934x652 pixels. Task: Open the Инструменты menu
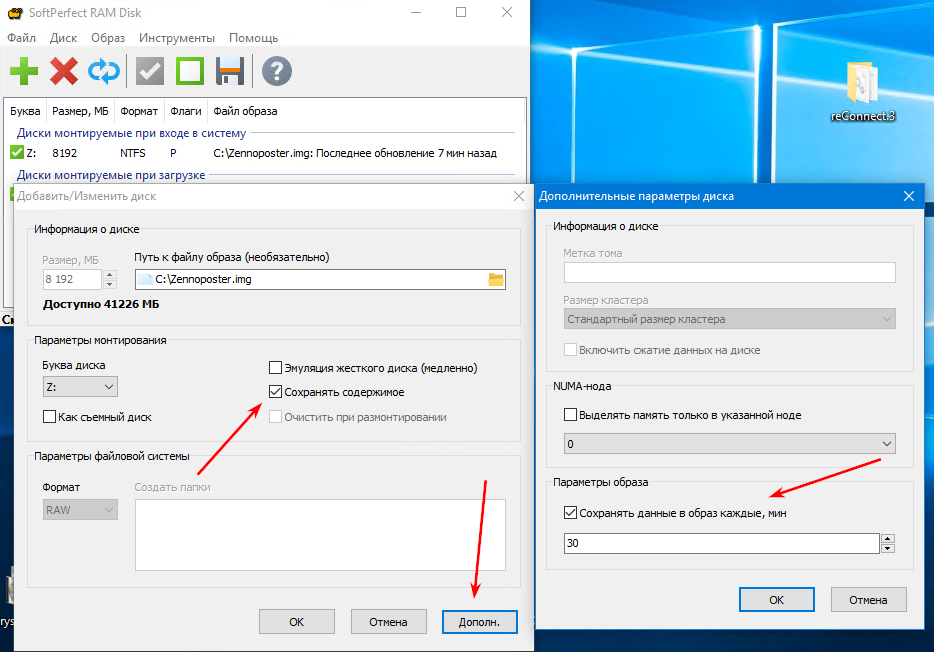pyautogui.click(x=176, y=38)
